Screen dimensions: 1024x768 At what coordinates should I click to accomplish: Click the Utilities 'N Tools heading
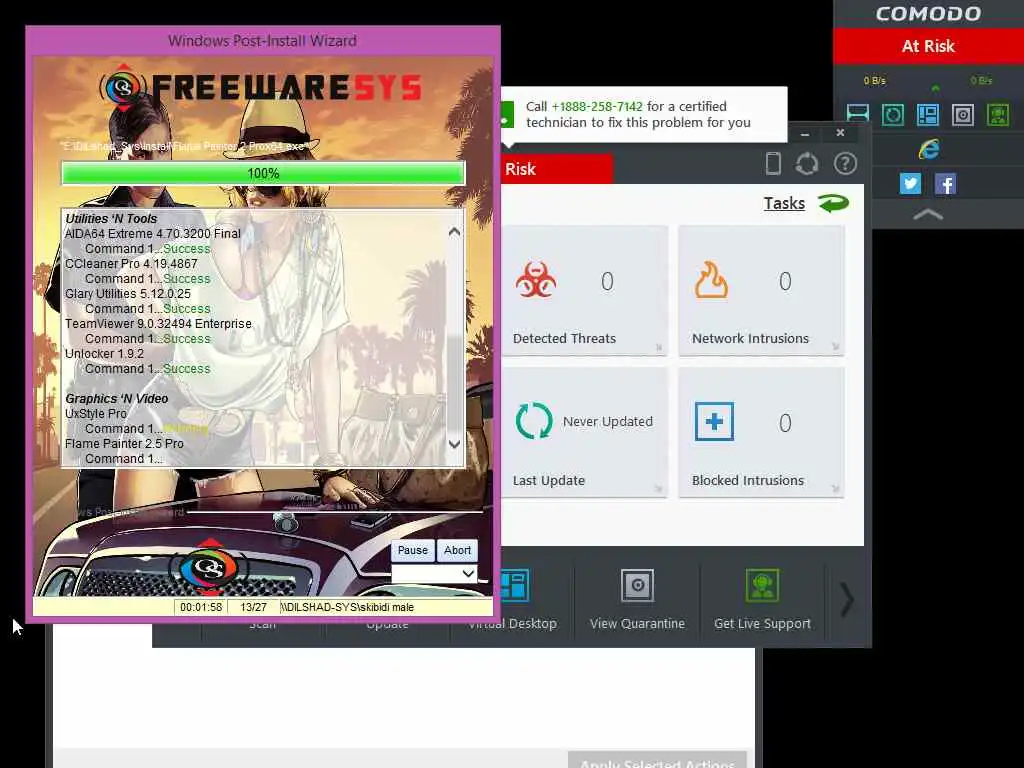point(112,219)
